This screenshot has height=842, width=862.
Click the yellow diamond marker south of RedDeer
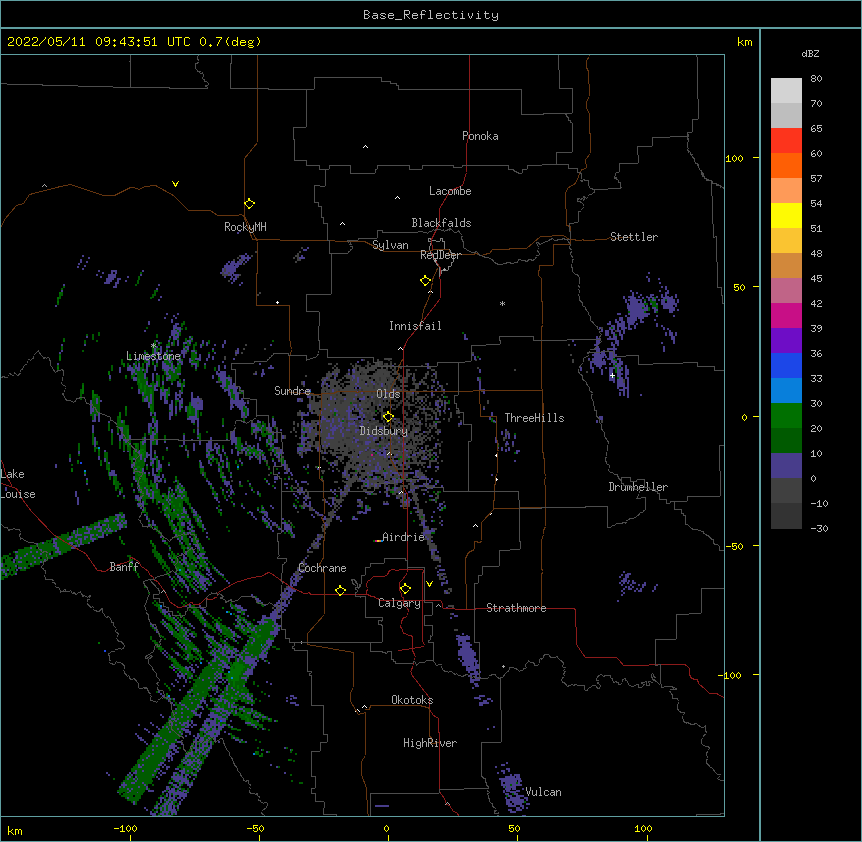tap(426, 281)
